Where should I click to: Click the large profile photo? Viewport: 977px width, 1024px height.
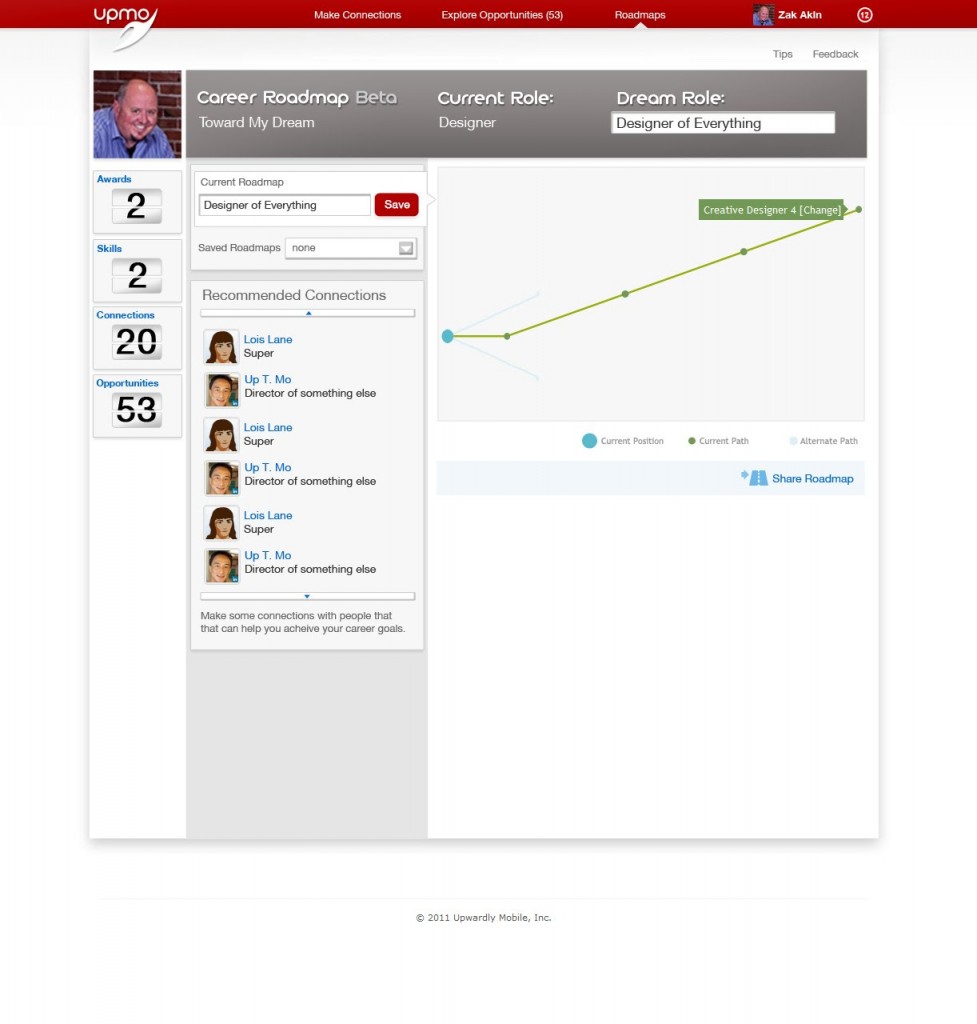137,114
